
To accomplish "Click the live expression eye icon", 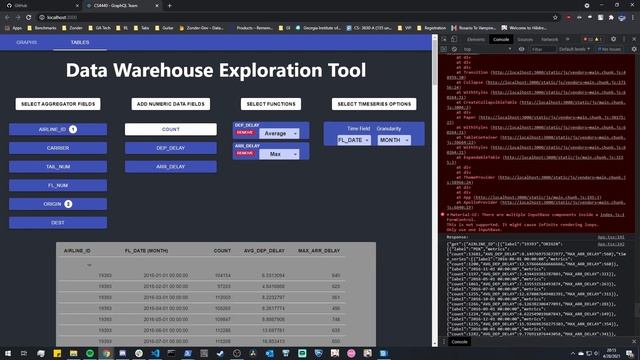I will [x=521, y=49].
